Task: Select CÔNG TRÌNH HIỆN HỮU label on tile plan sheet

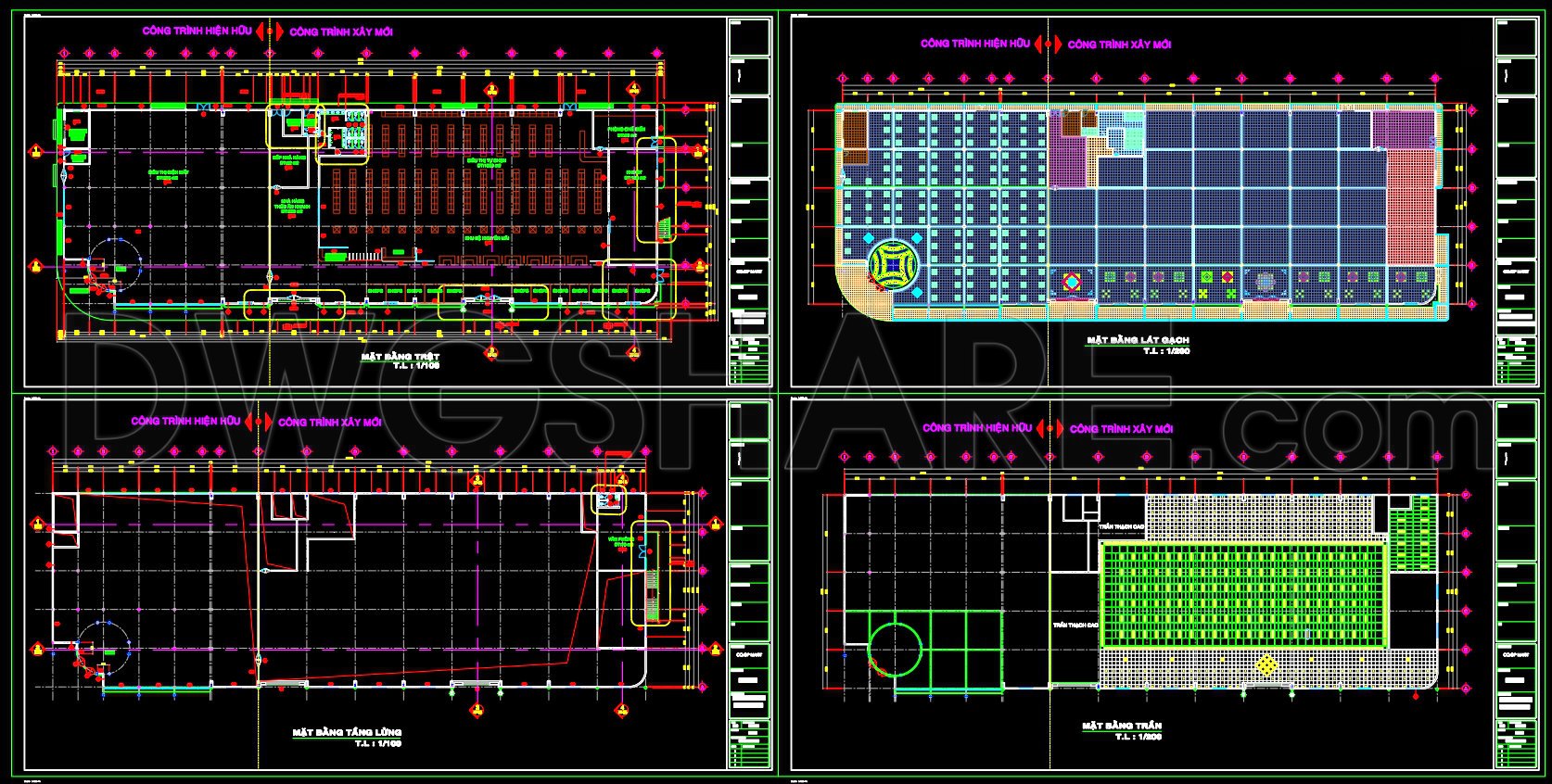Action: pos(975,44)
